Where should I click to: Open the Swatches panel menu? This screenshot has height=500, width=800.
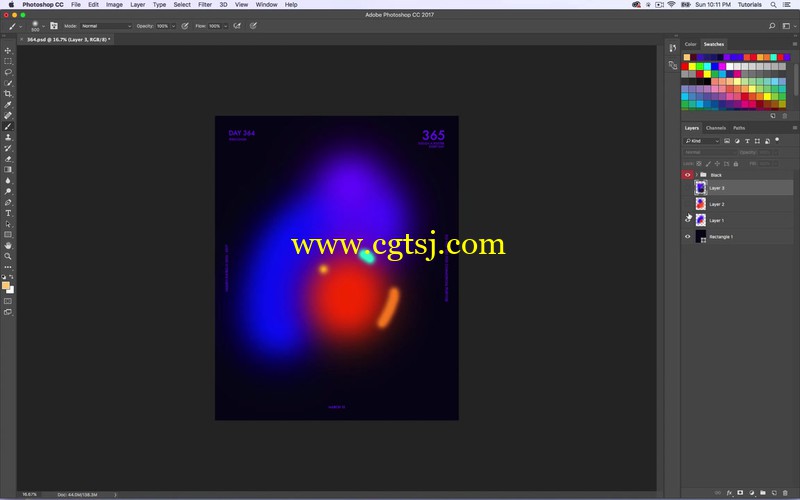tap(794, 44)
